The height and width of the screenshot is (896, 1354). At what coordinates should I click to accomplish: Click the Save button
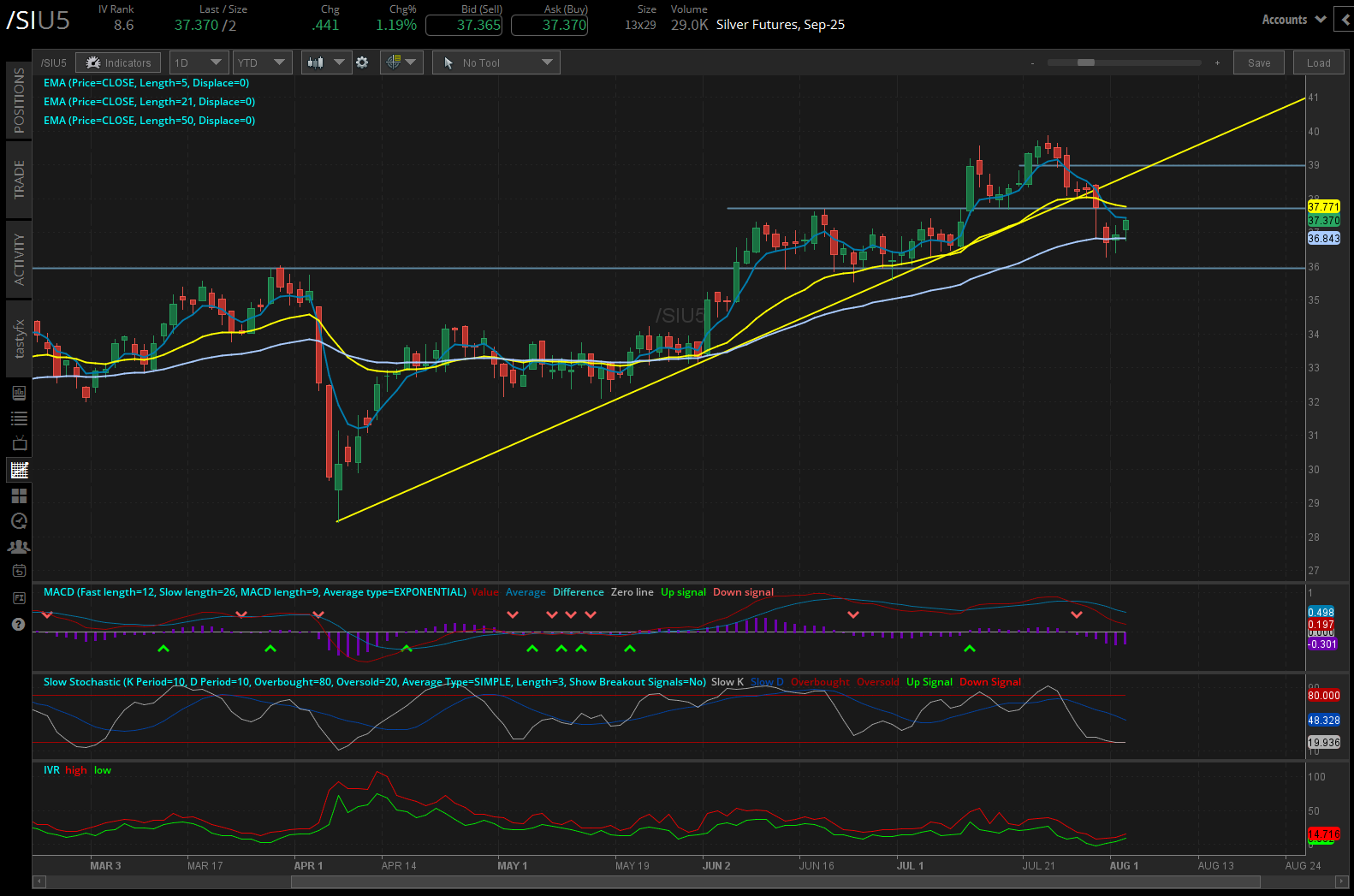[1259, 62]
